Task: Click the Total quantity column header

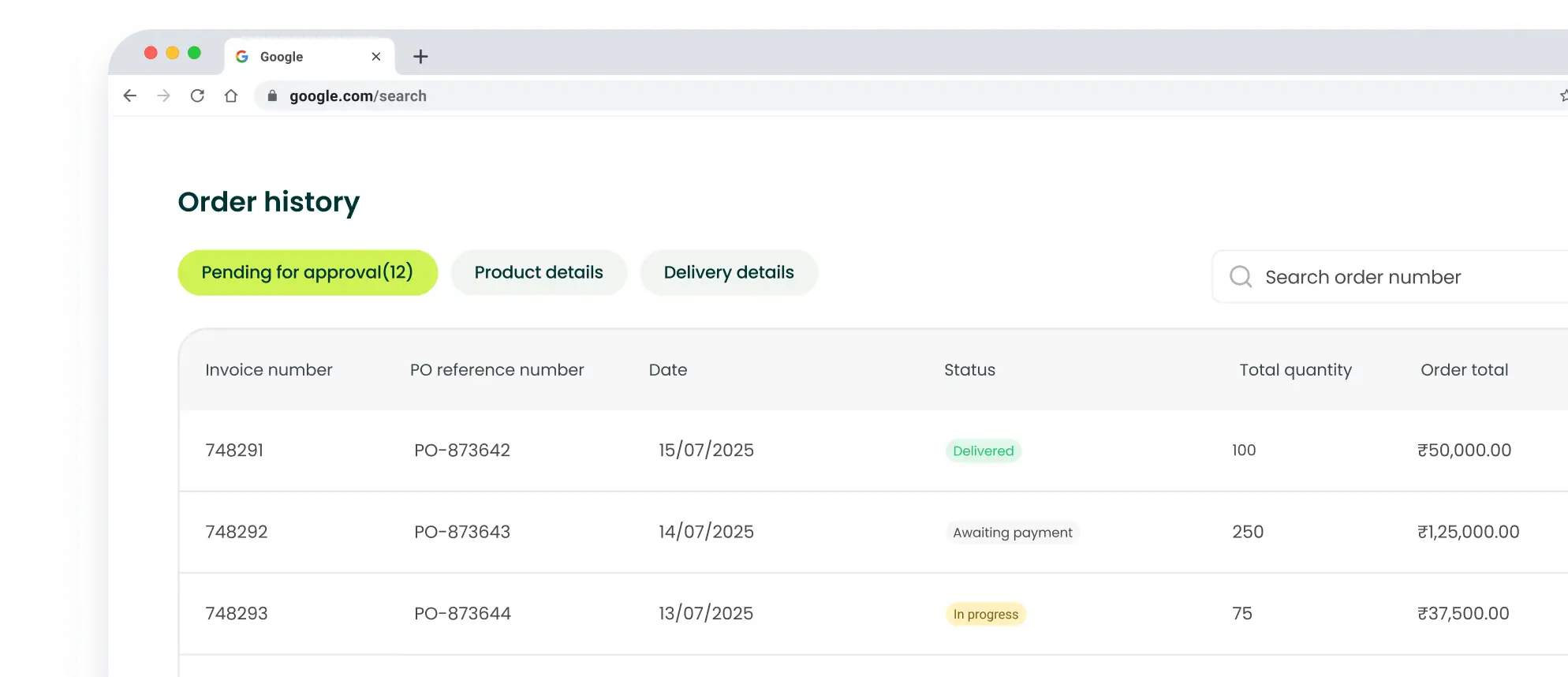Action: click(x=1295, y=370)
